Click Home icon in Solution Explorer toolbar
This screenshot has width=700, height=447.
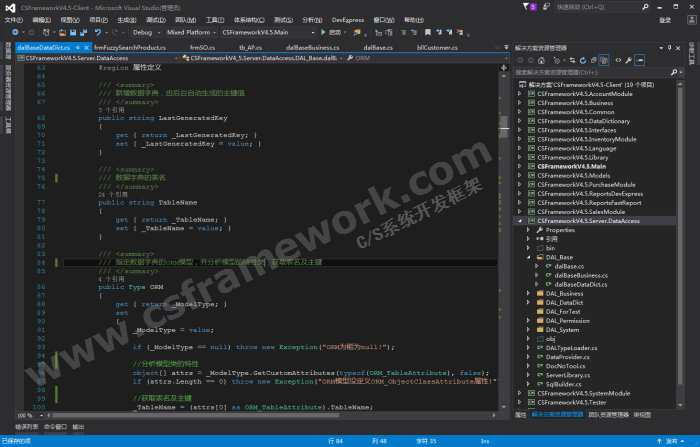coord(543,60)
